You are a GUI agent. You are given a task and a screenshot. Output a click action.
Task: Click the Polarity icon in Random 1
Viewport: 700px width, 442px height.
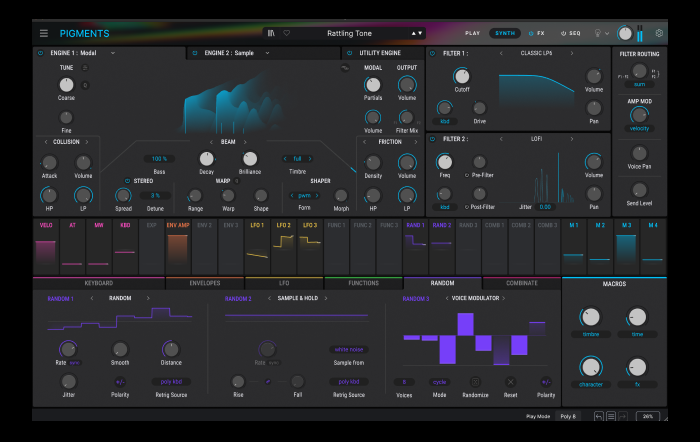(120, 382)
